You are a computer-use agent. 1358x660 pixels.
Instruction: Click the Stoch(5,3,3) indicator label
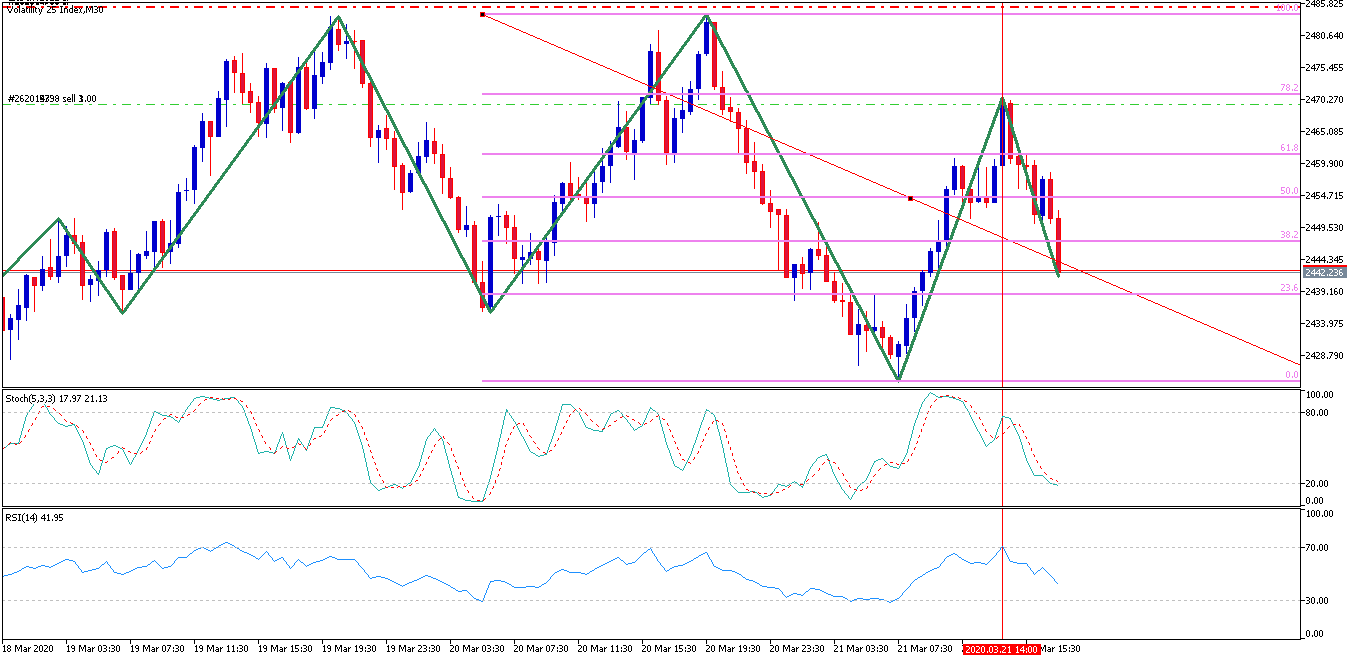pos(56,398)
